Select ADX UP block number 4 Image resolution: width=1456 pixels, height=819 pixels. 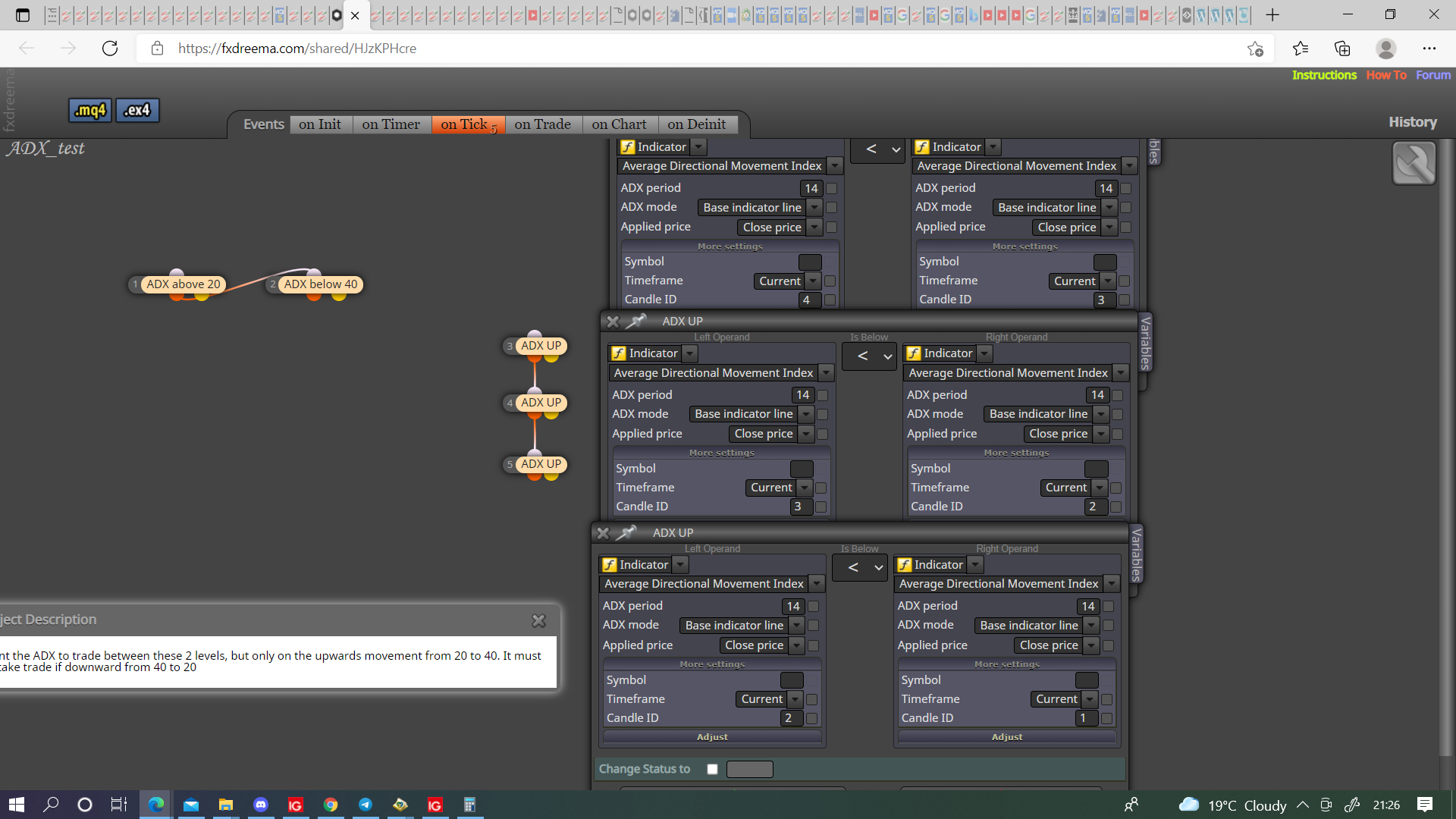click(541, 403)
